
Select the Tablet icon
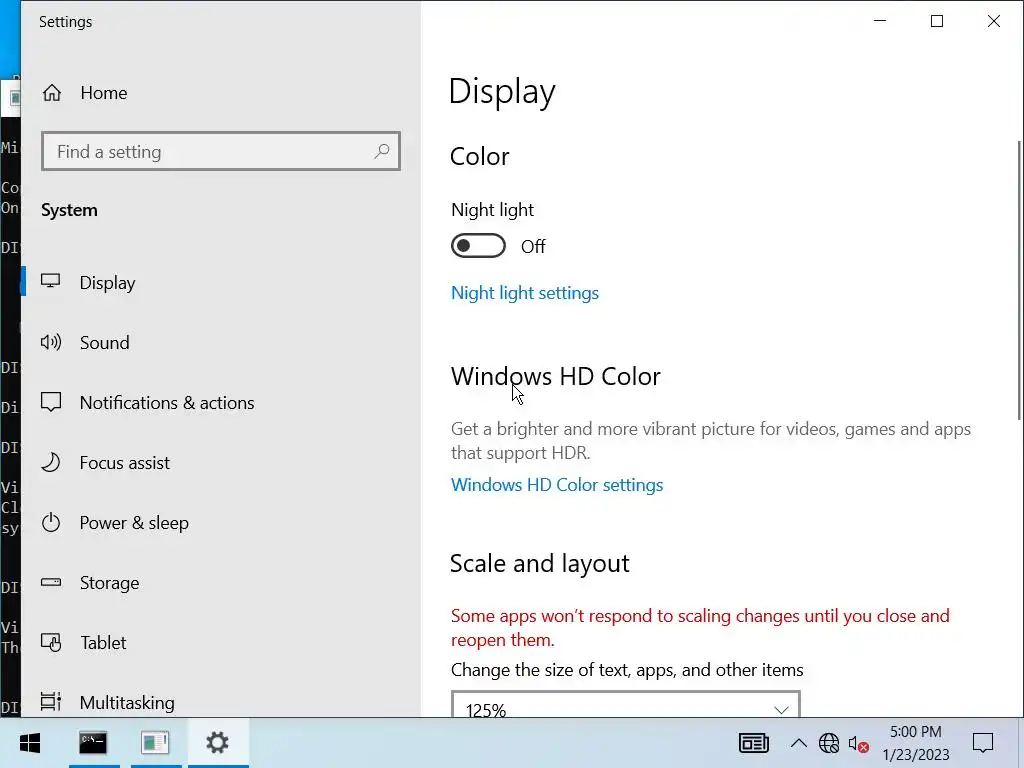click(x=50, y=643)
